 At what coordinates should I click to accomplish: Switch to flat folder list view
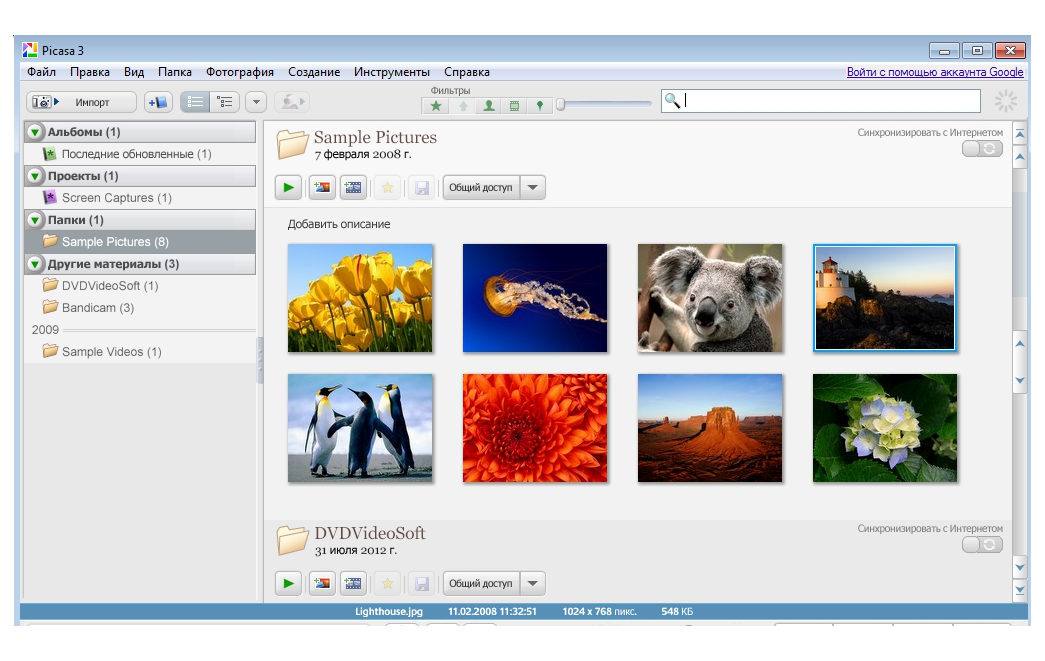tap(195, 102)
